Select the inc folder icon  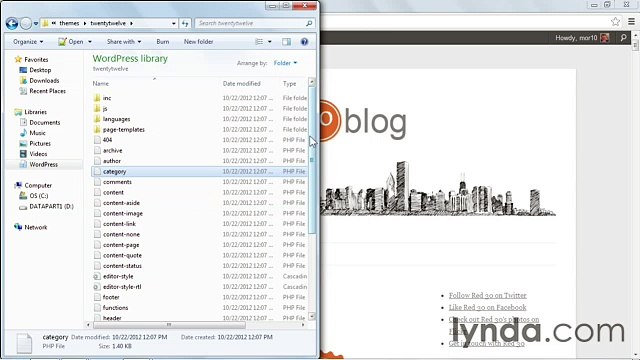coord(97,98)
